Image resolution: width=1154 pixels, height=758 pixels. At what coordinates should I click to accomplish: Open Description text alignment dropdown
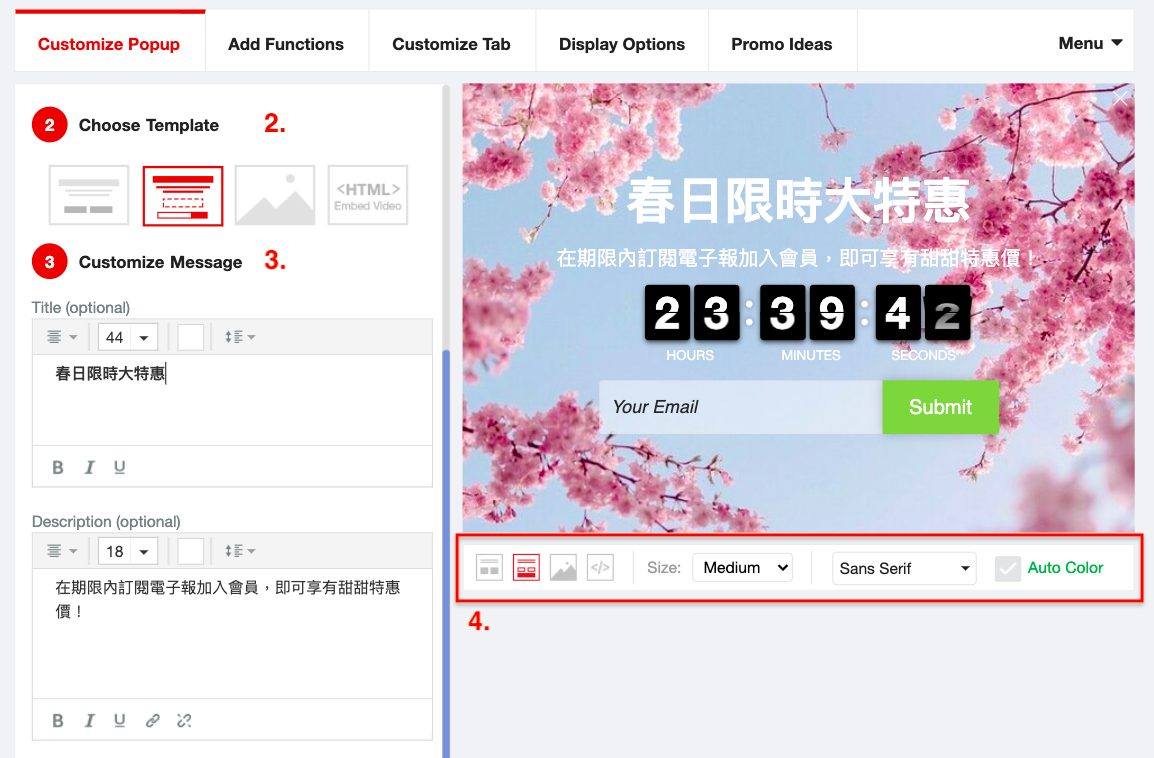pyautogui.click(x=62, y=551)
